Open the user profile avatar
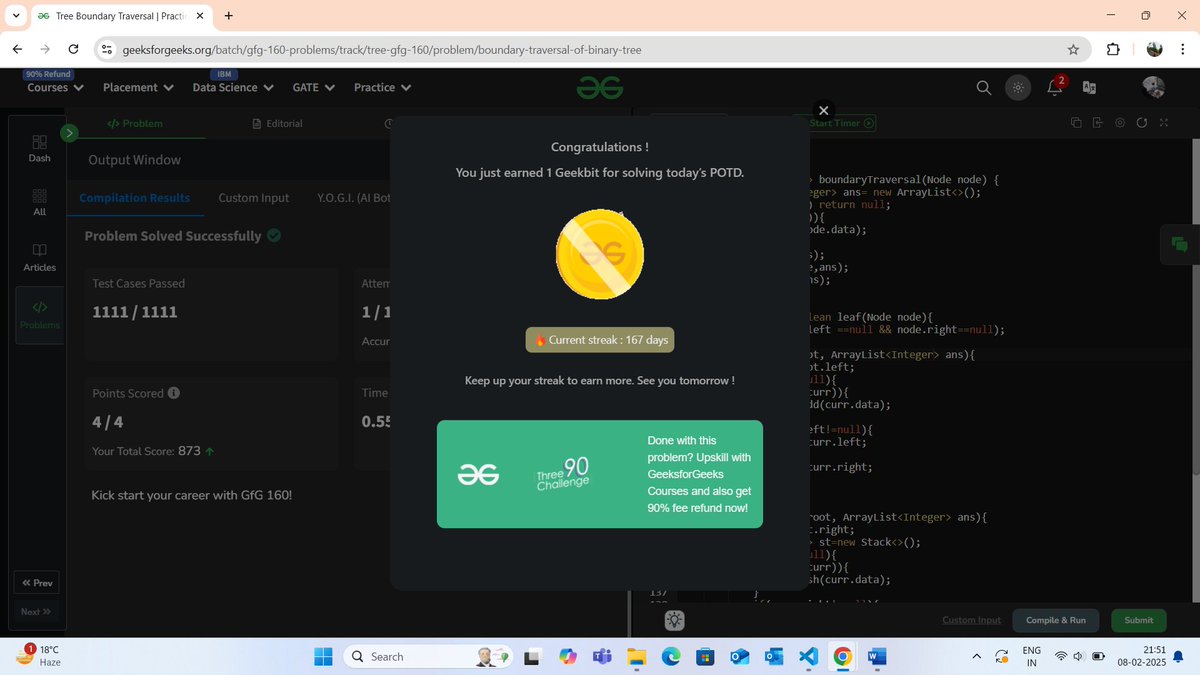The width and height of the screenshot is (1200, 675). pyautogui.click(x=1153, y=88)
